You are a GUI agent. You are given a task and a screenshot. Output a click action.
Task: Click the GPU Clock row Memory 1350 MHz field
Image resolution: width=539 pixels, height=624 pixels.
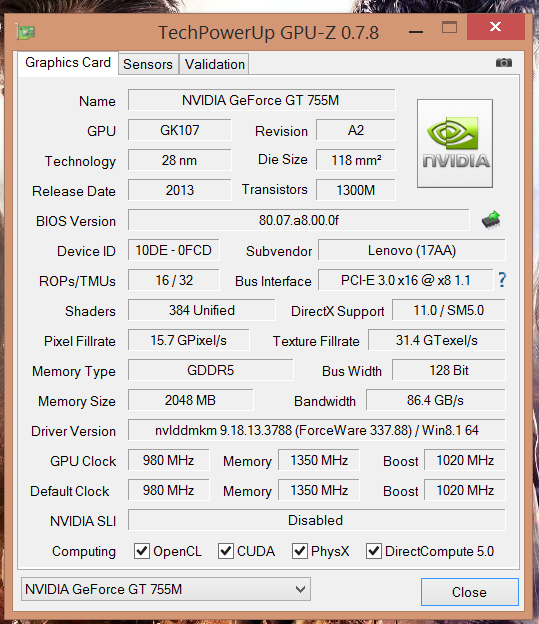pos(319,460)
